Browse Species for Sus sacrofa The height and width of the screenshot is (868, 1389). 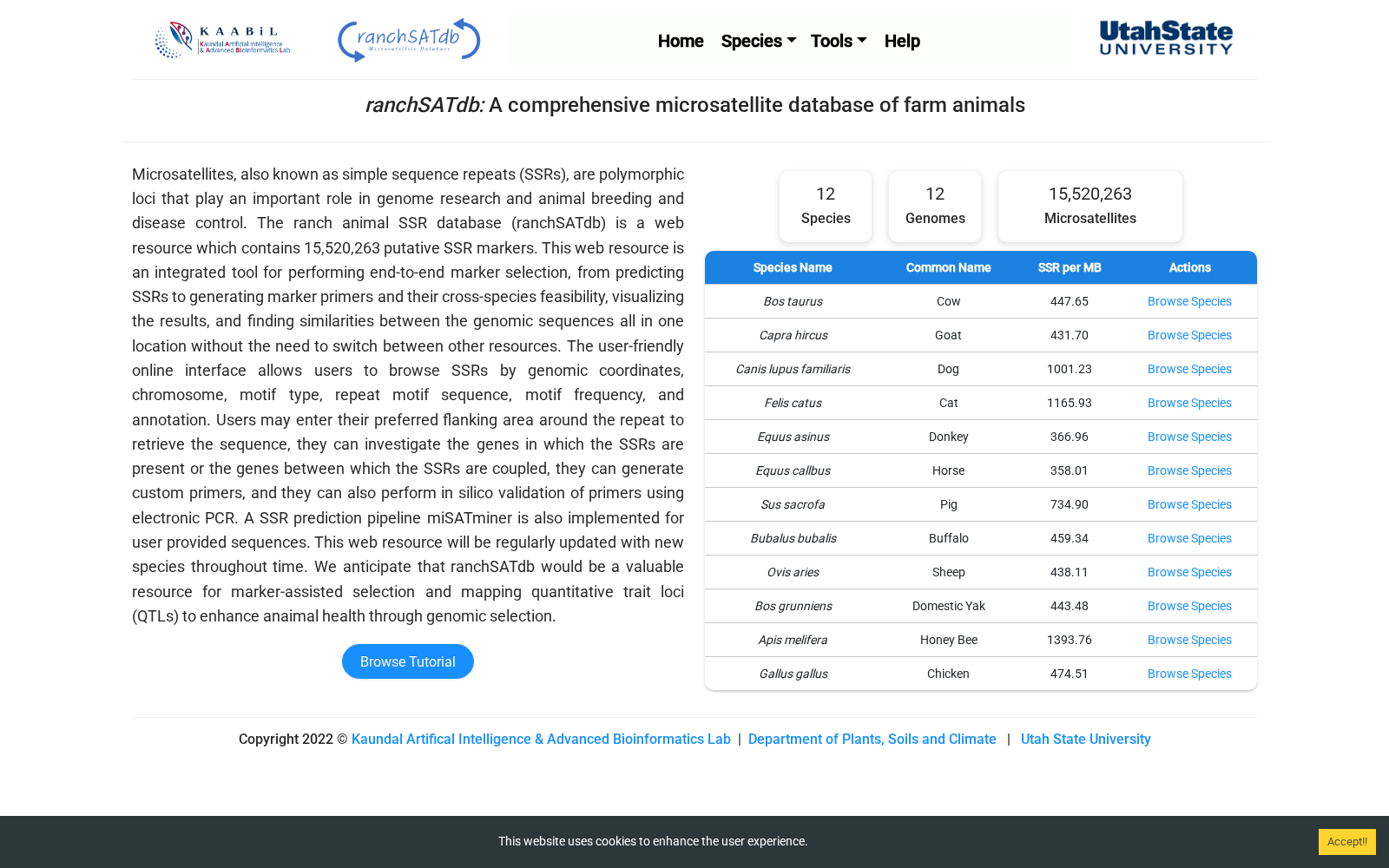[1189, 504]
